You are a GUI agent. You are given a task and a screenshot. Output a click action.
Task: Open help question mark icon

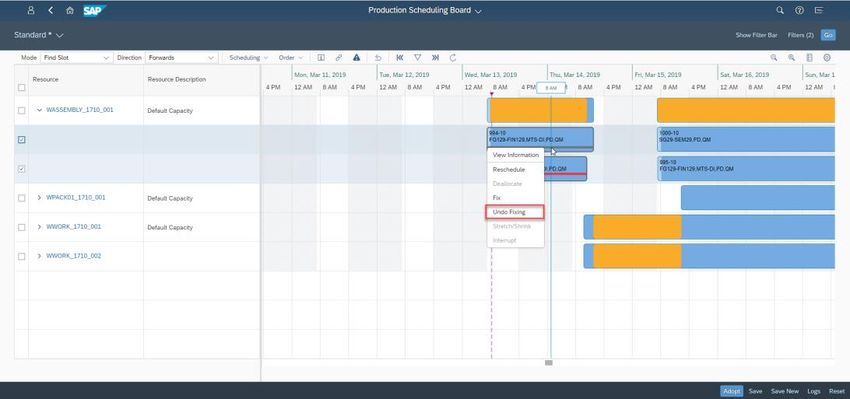point(799,10)
